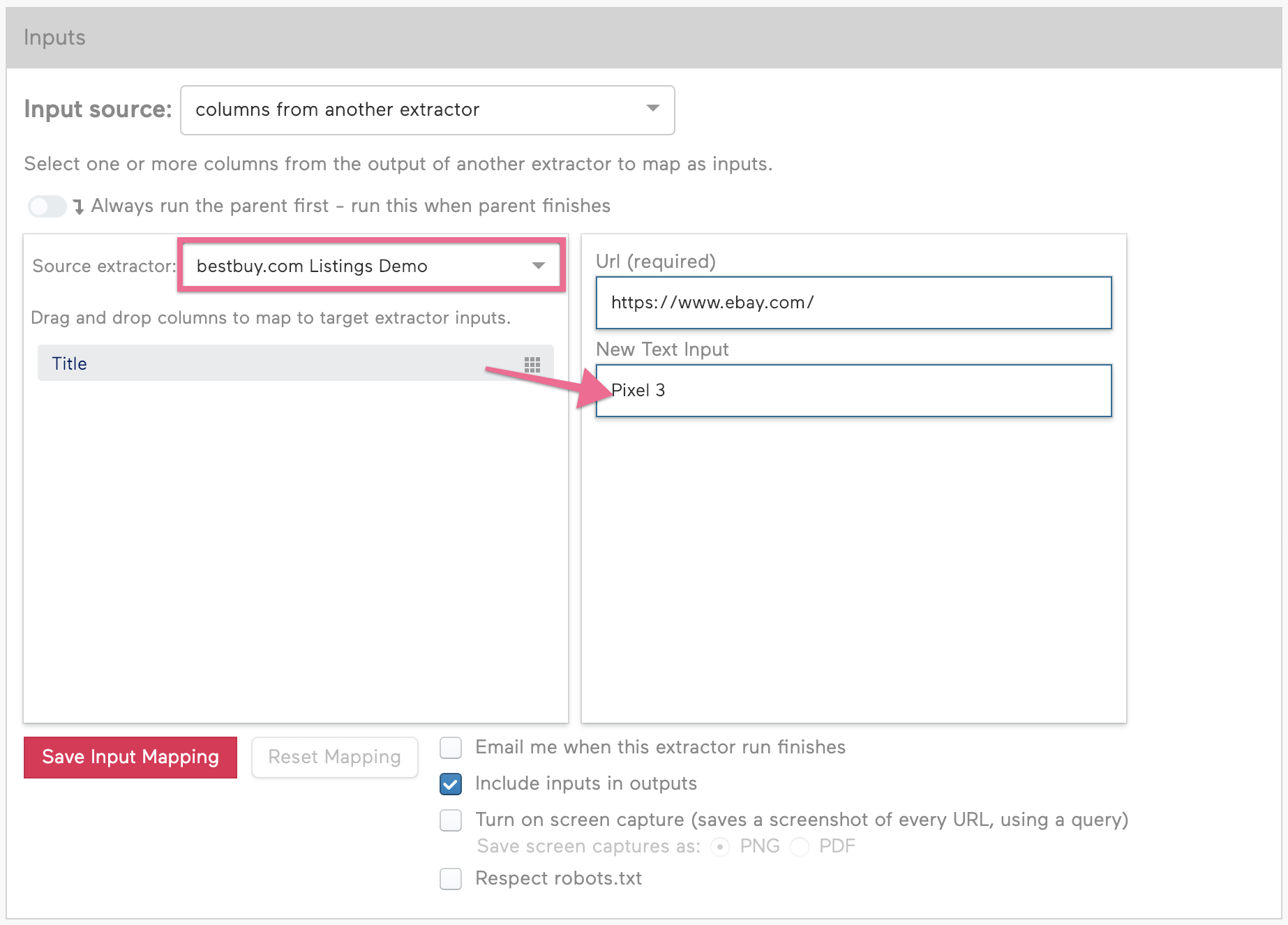Click the New Text Input field showing Pixel 3
Image resolution: width=1288 pixels, height=925 pixels.
pos(853,391)
